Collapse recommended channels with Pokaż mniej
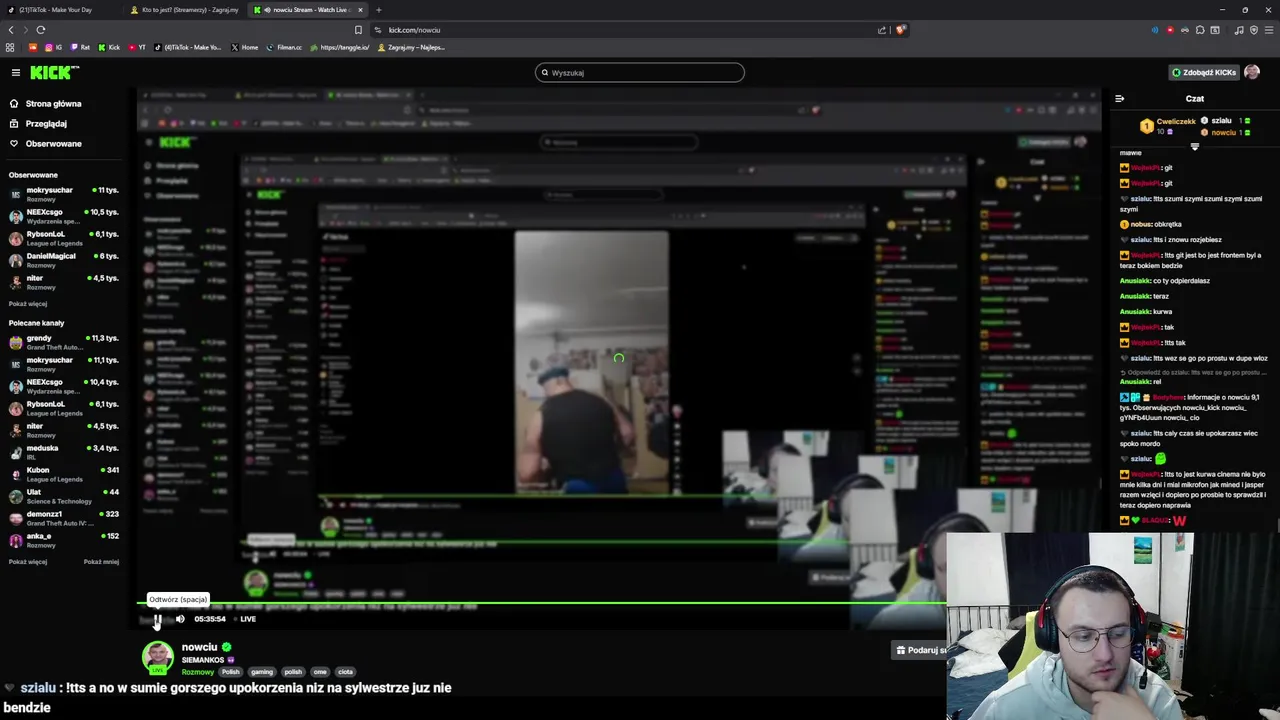This screenshot has height=720, width=1280. click(x=101, y=562)
